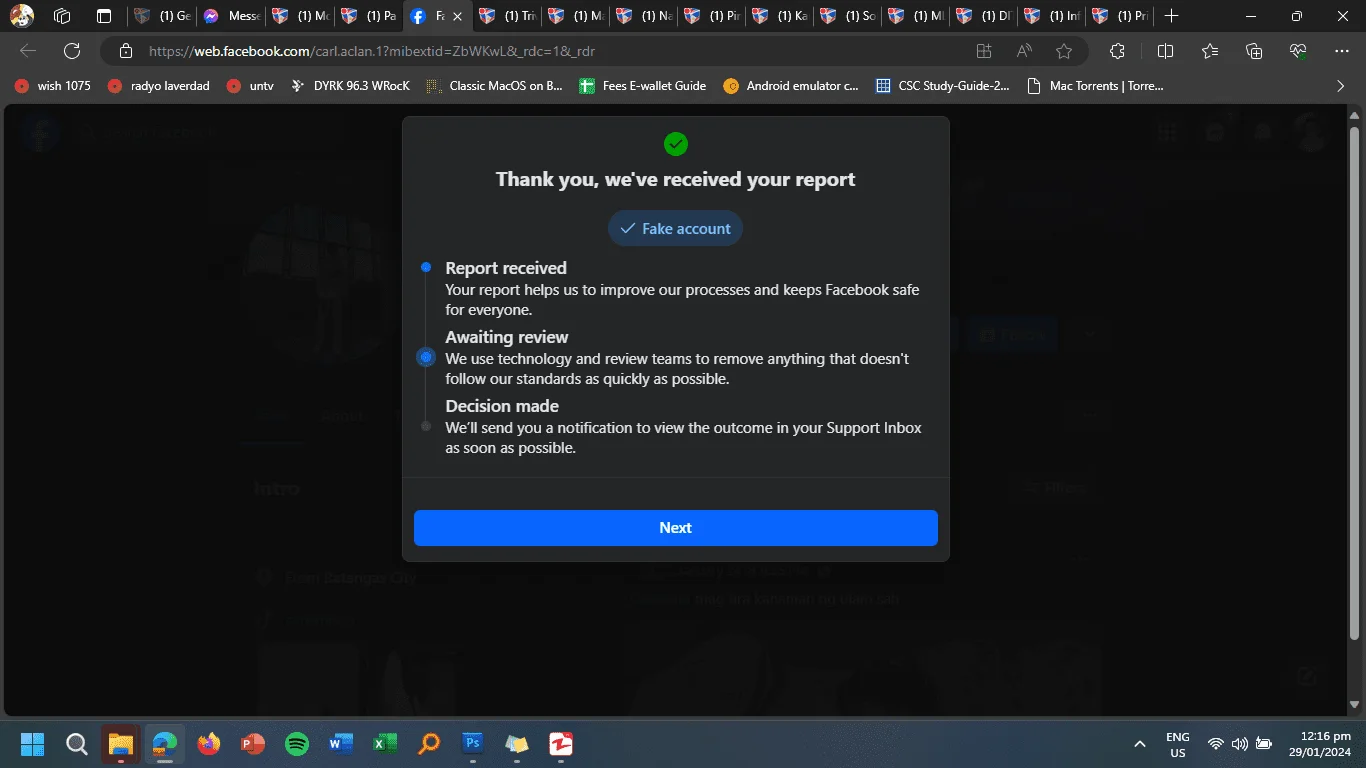Image resolution: width=1366 pixels, height=768 pixels.
Task: Click the browser back arrow
Action: tap(28, 51)
